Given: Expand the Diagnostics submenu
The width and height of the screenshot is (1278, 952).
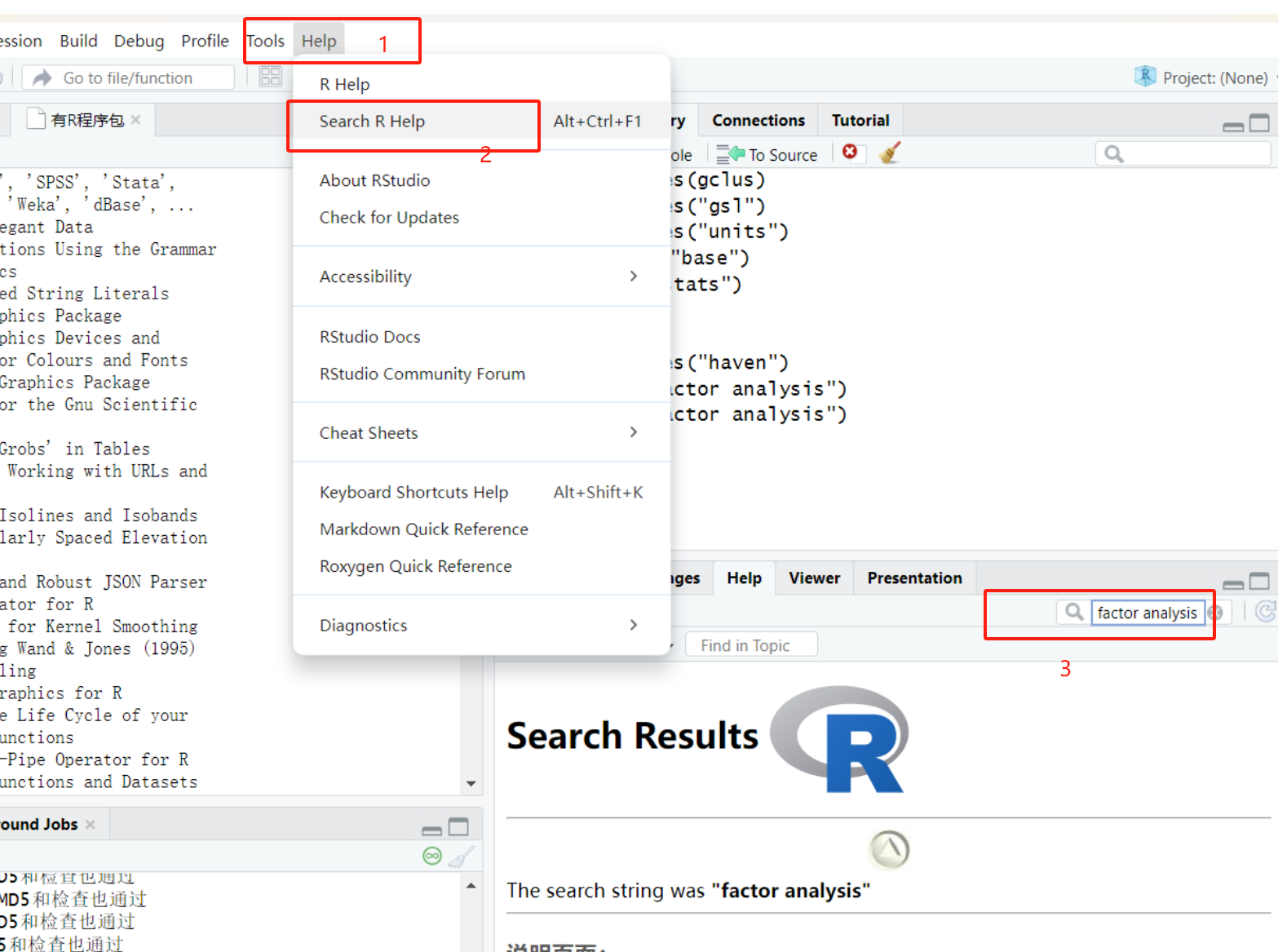Looking at the screenshot, I should (x=481, y=626).
